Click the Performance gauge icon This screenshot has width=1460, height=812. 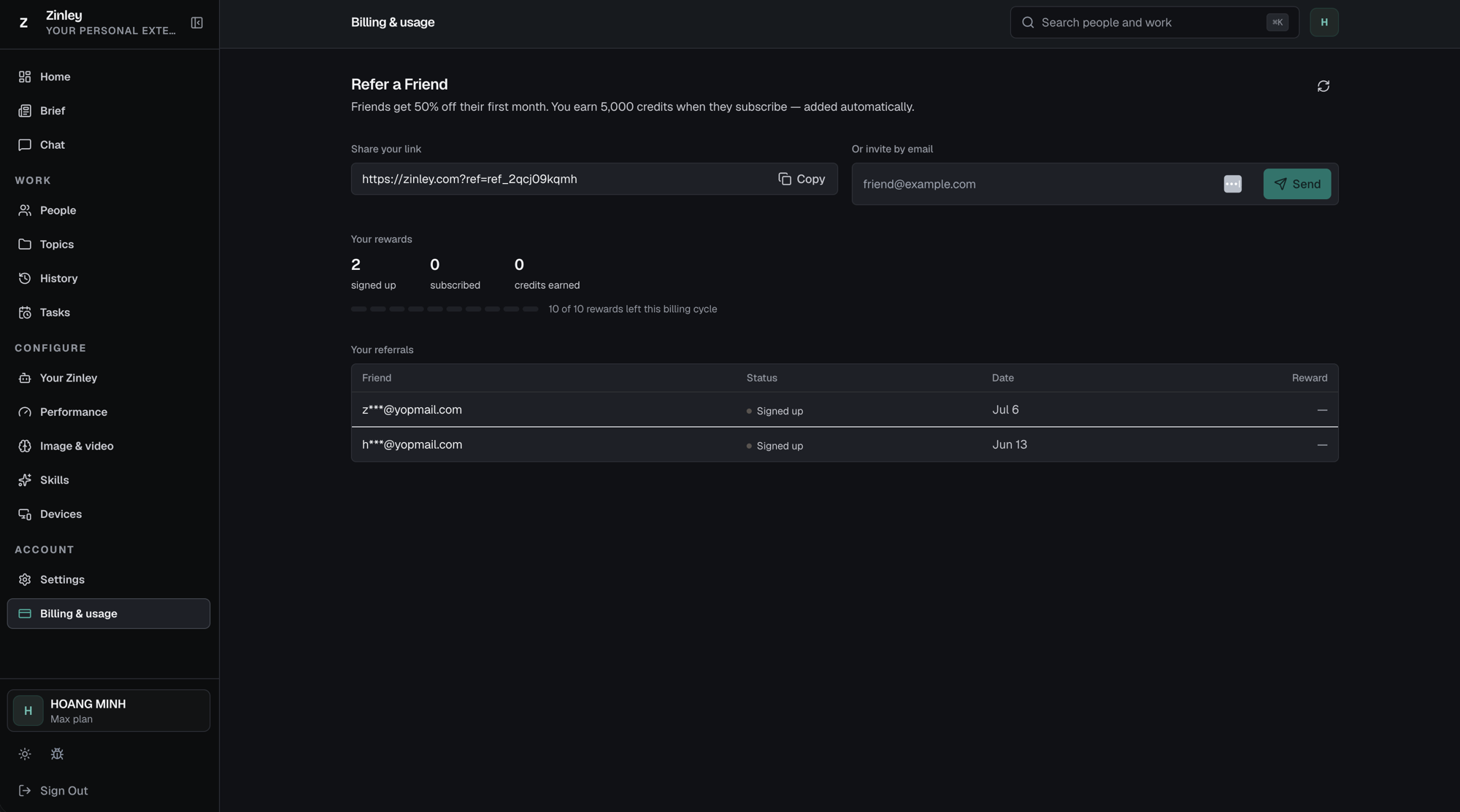tap(25, 412)
